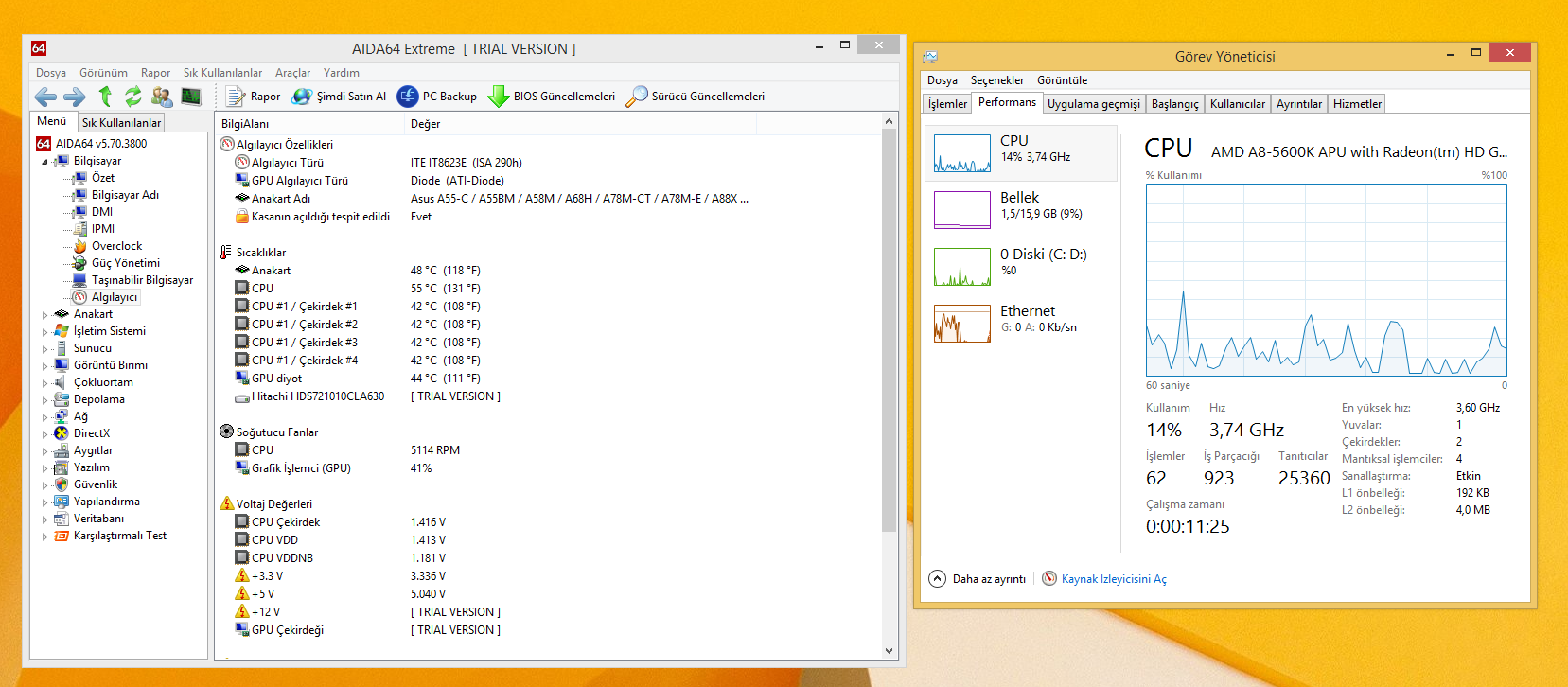
Task: Select the Bellek performance thumbnail
Action: click(1020, 209)
